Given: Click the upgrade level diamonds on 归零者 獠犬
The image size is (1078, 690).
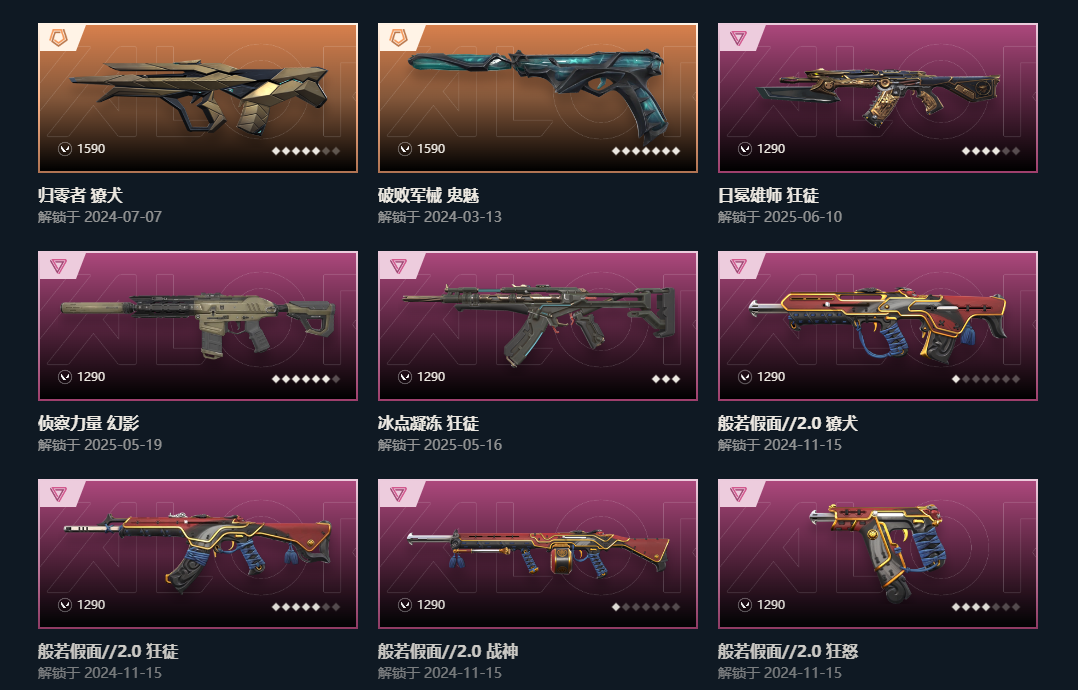Looking at the screenshot, I should point(306,151).
